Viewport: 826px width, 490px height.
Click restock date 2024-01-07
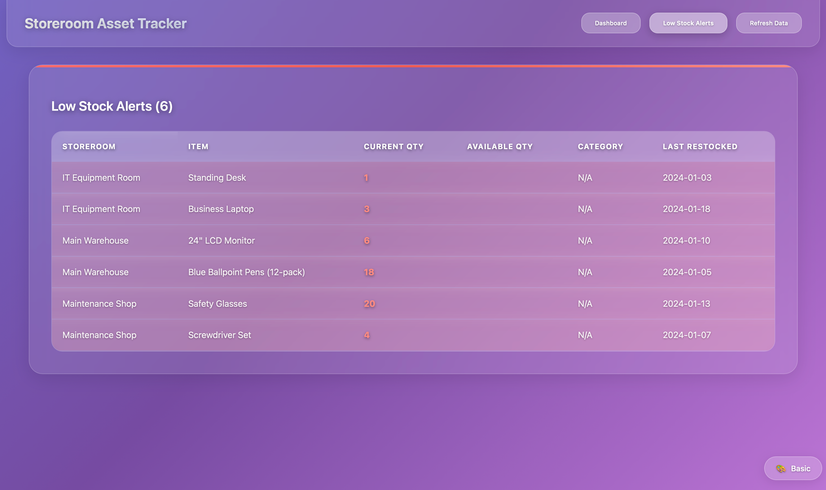[686, 335]
